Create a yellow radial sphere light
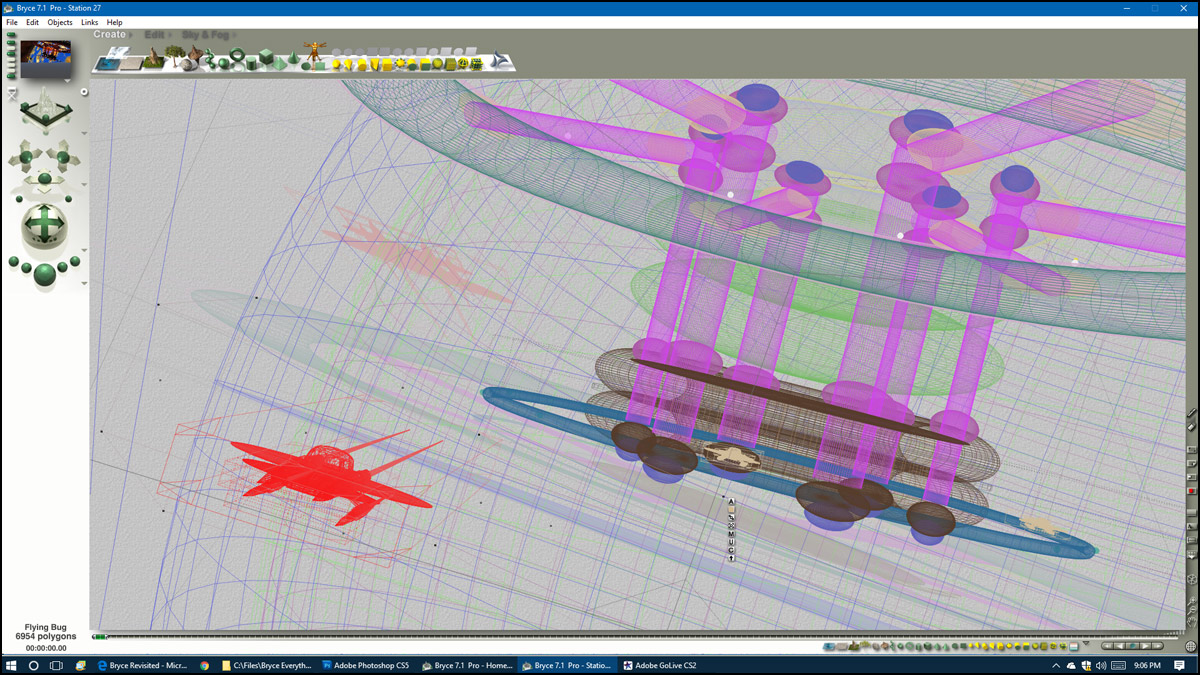 (x=337, y=64)
